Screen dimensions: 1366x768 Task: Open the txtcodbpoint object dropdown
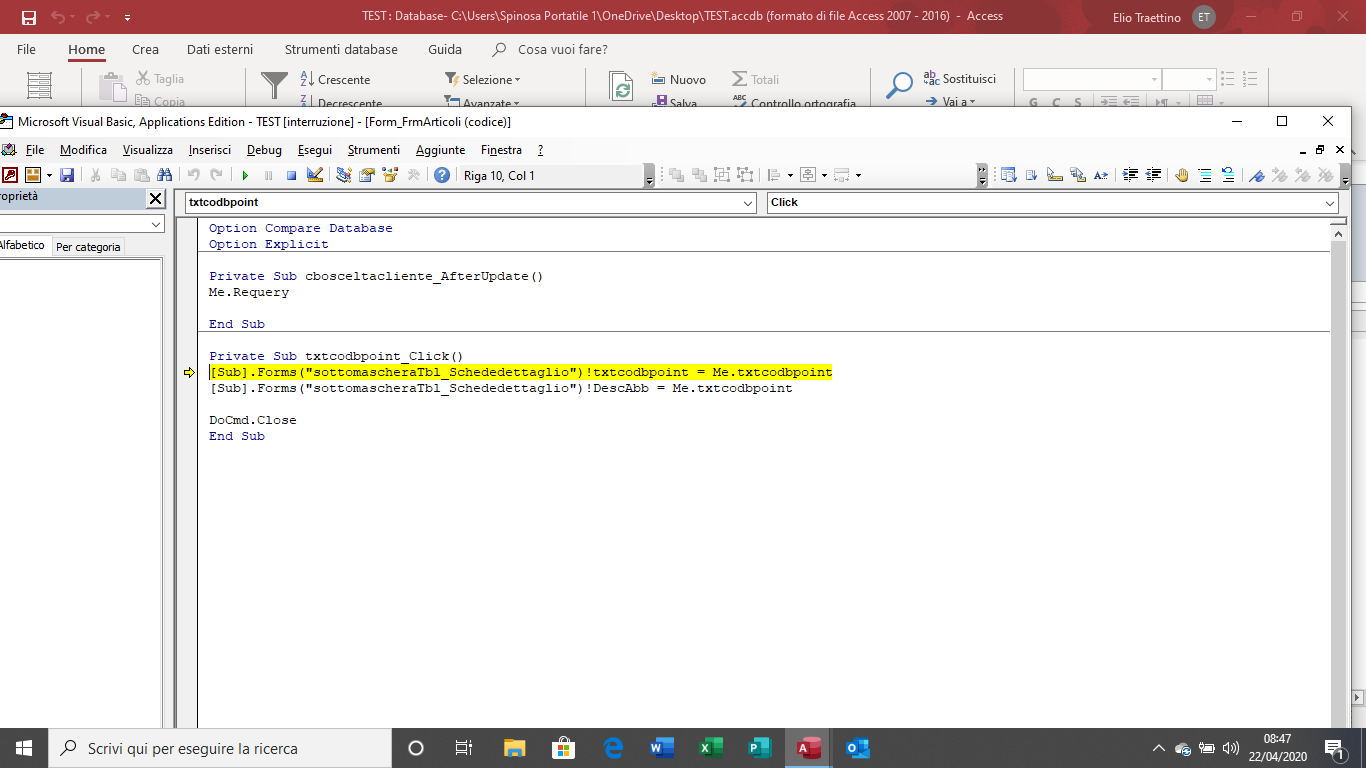(748, 203)
